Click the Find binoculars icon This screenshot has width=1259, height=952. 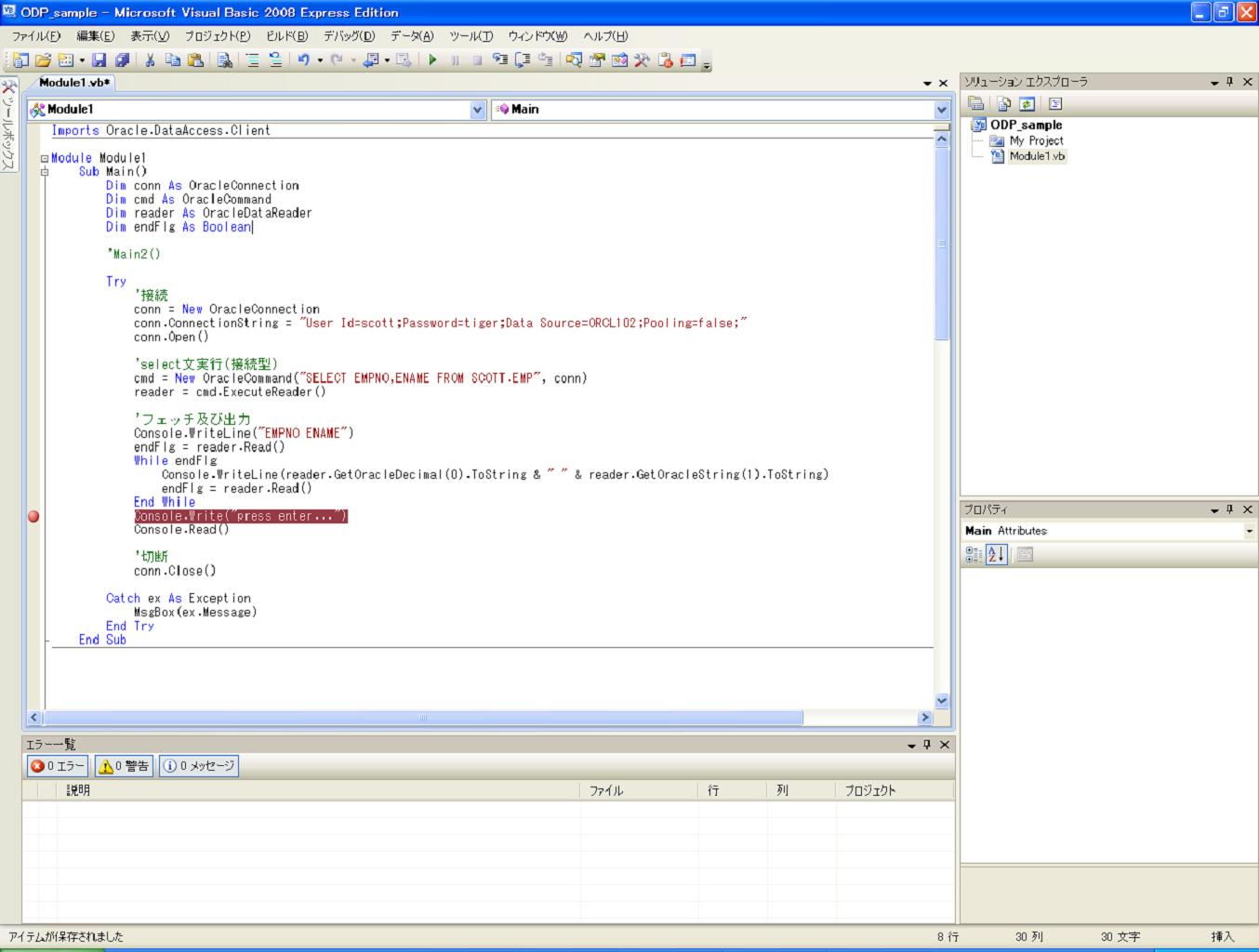(x=225, y=60)
